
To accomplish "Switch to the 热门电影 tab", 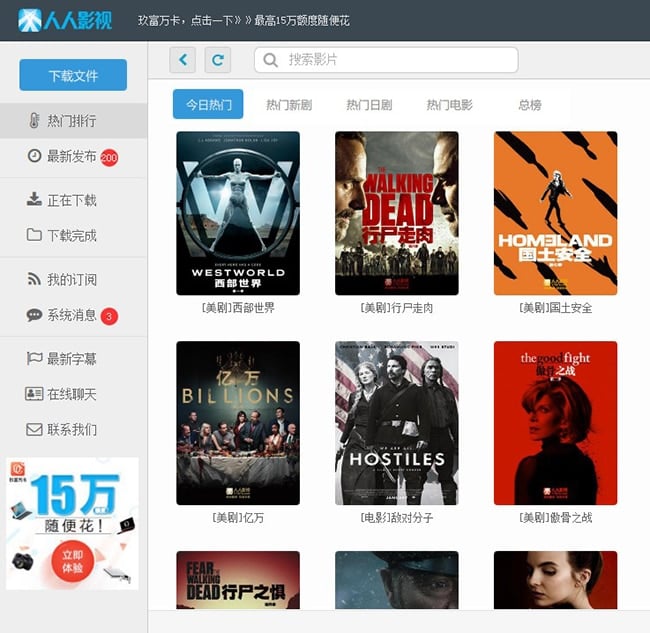I will [x=449, y=105].
